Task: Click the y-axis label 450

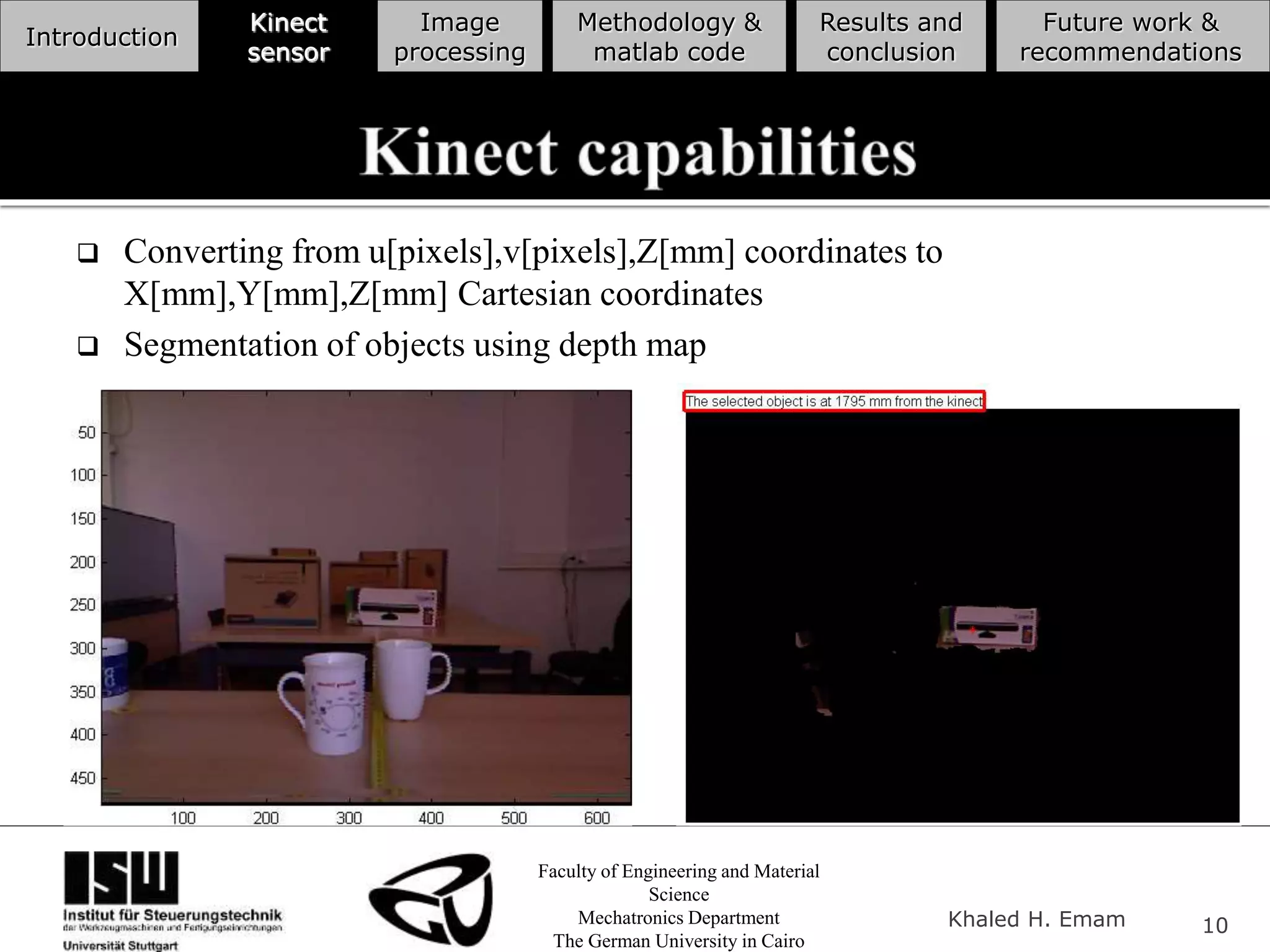Action: pos(82,778)
